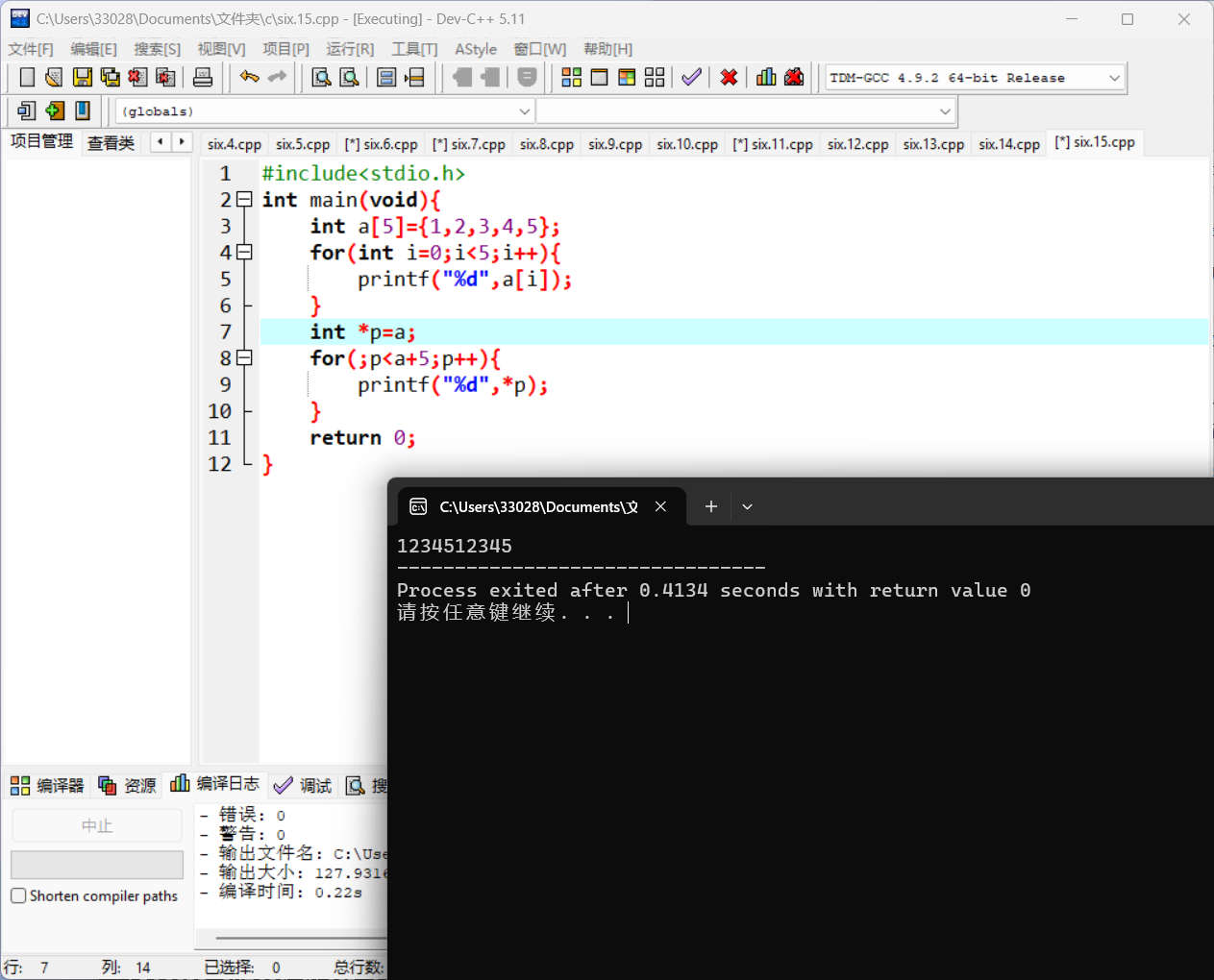Open the 编译器 bottom panel tab
This screenshot has height=980, width=1214.
(47, 785)
